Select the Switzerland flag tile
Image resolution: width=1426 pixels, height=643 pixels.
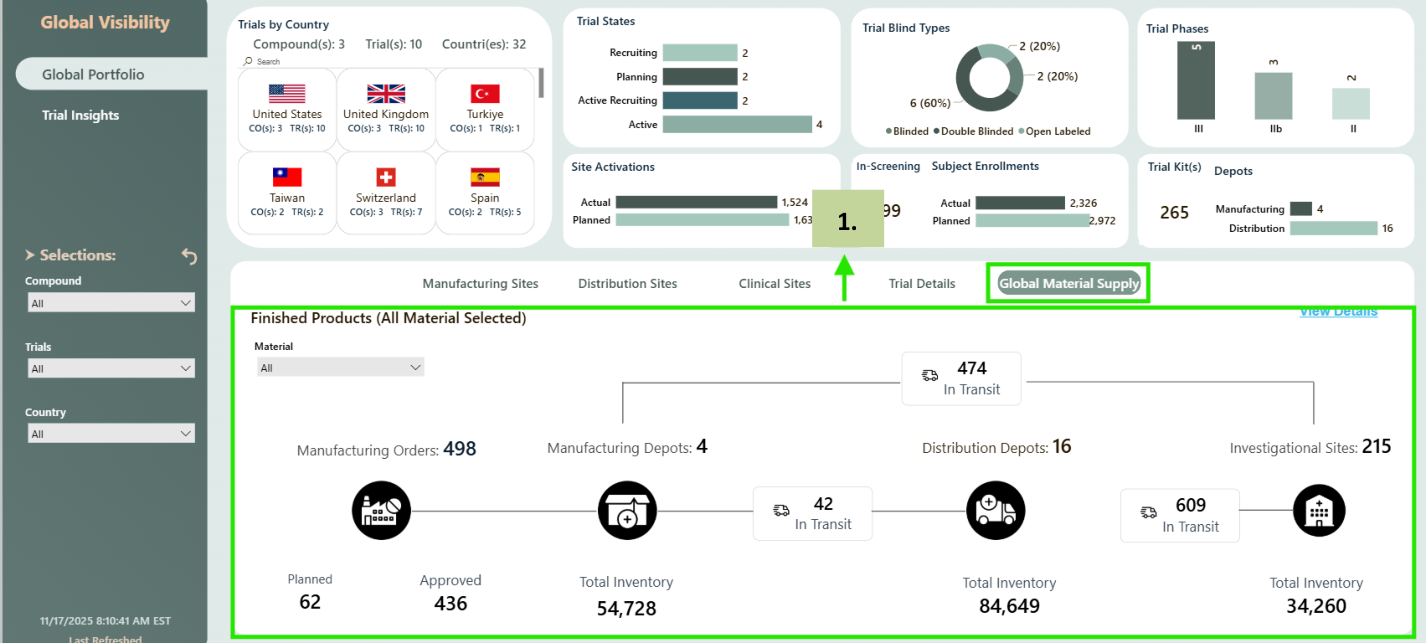point(386,191)
